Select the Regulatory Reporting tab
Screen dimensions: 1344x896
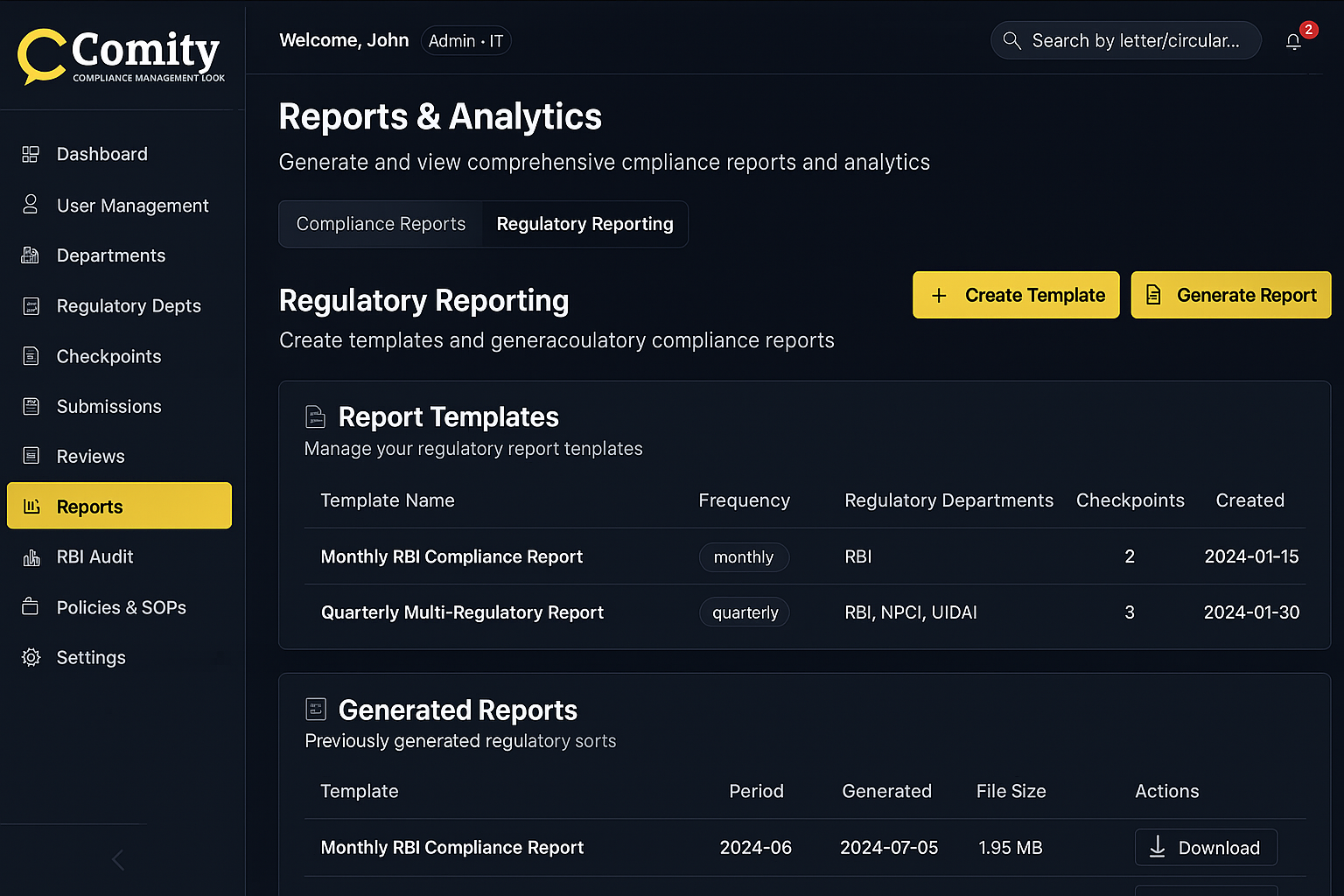pyautogui.click(x=584, y=224)
